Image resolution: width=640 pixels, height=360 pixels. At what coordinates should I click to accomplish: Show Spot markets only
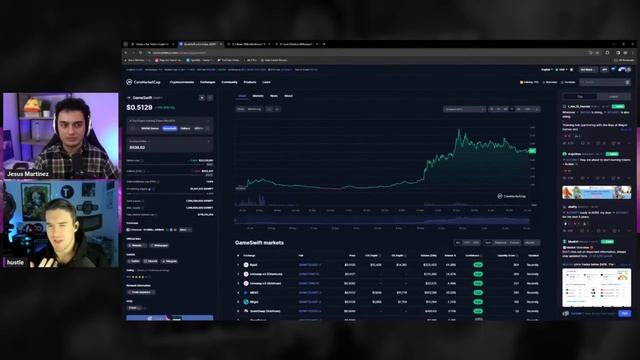click(488, 242)
